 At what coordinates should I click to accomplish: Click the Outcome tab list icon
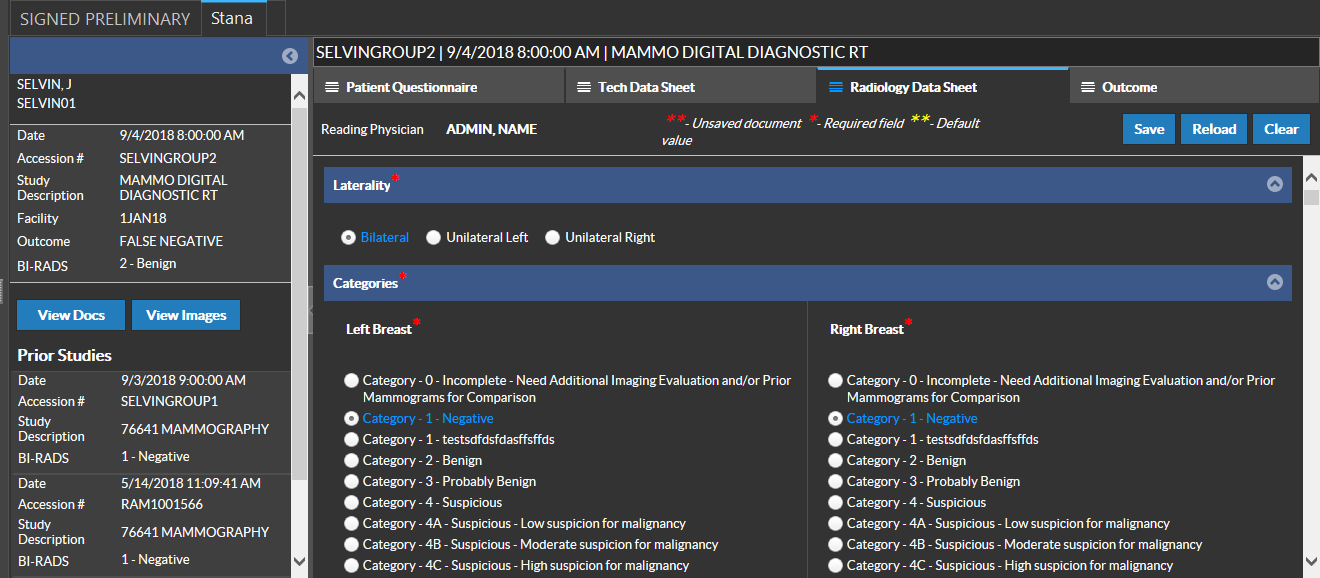[x=1088, y=87]
